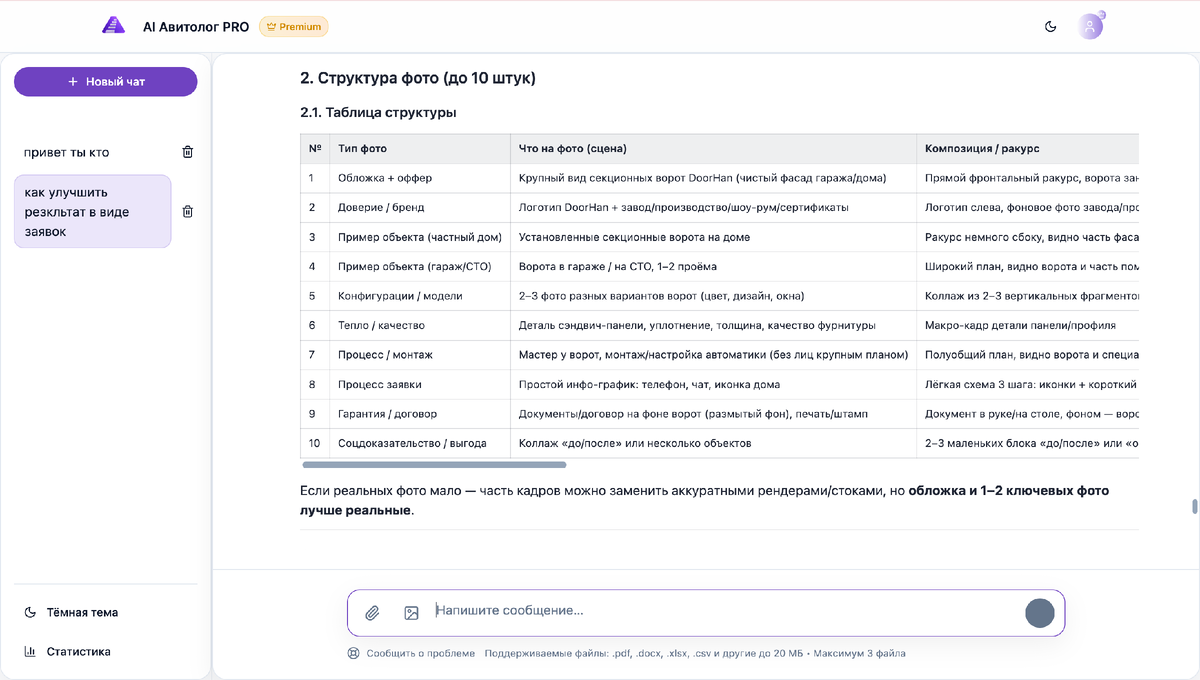This screenshot has width=1200, height=680.
Task: Click the AI Авитолог PRO logo icon
Action: pyautogui.click(x=113, y=26)
